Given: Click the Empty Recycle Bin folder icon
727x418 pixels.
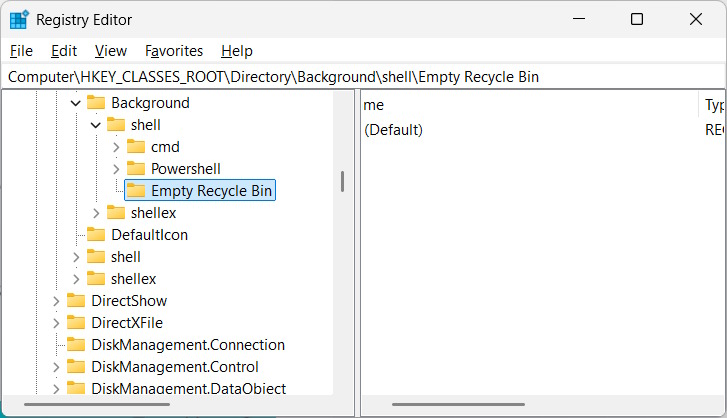Looking at the screenshot, I should coord(136,190).
